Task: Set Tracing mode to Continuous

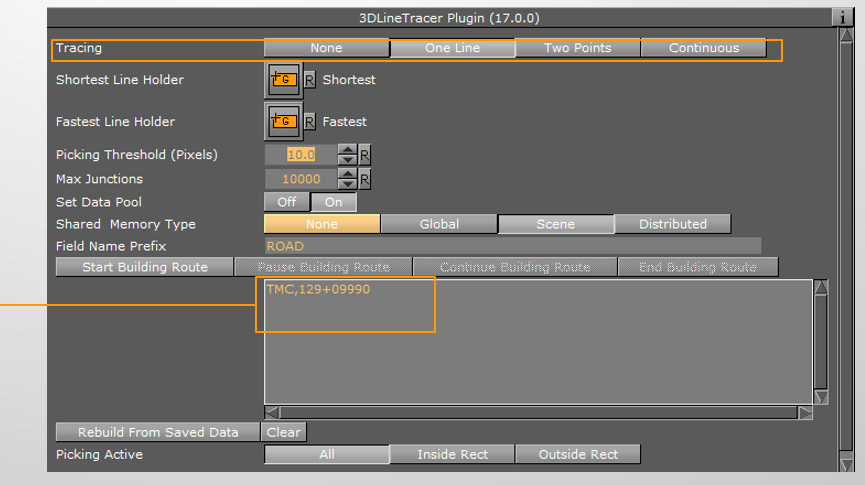Action: (x=703, y=48)
